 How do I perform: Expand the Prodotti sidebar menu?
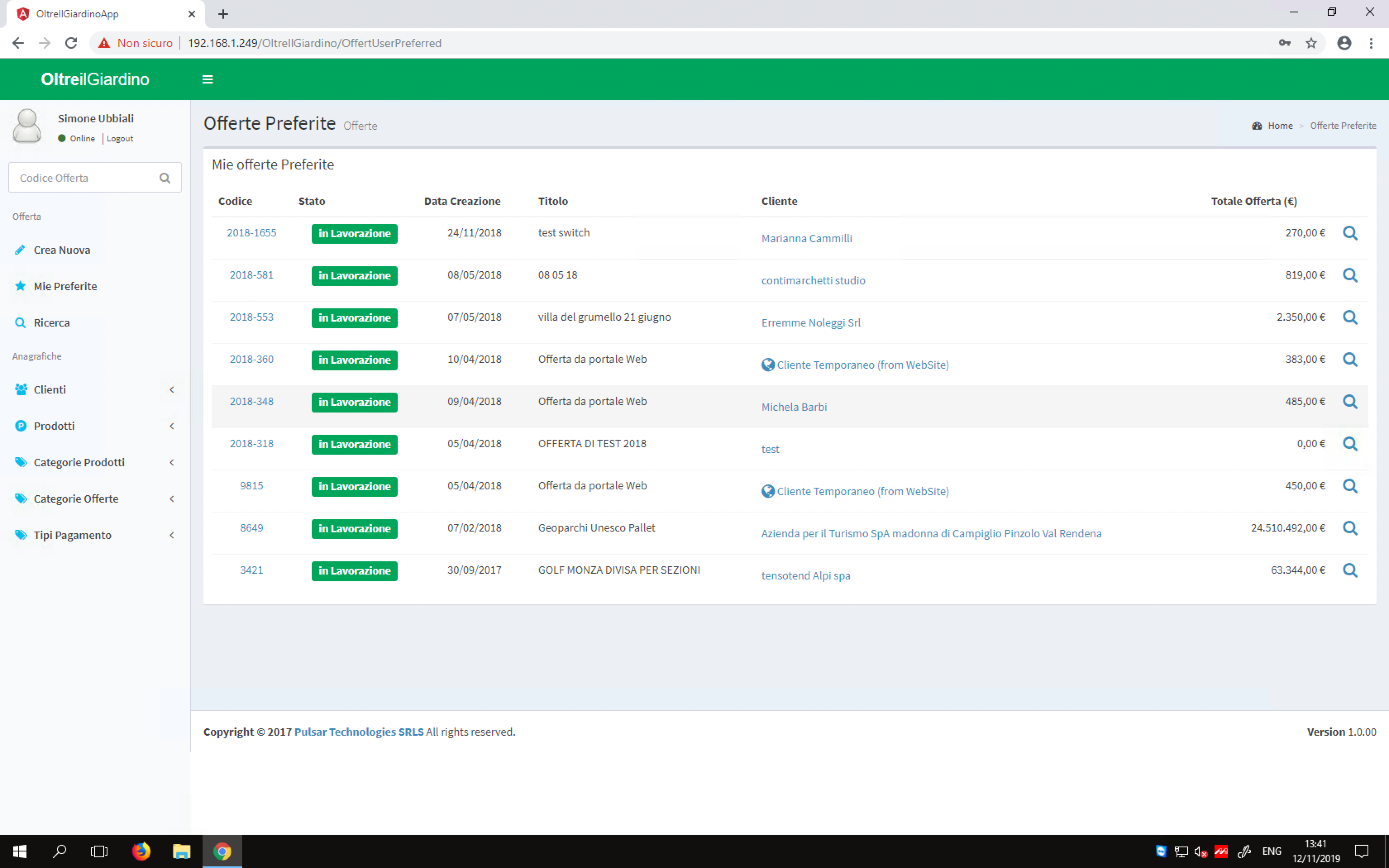coord(95,426)
